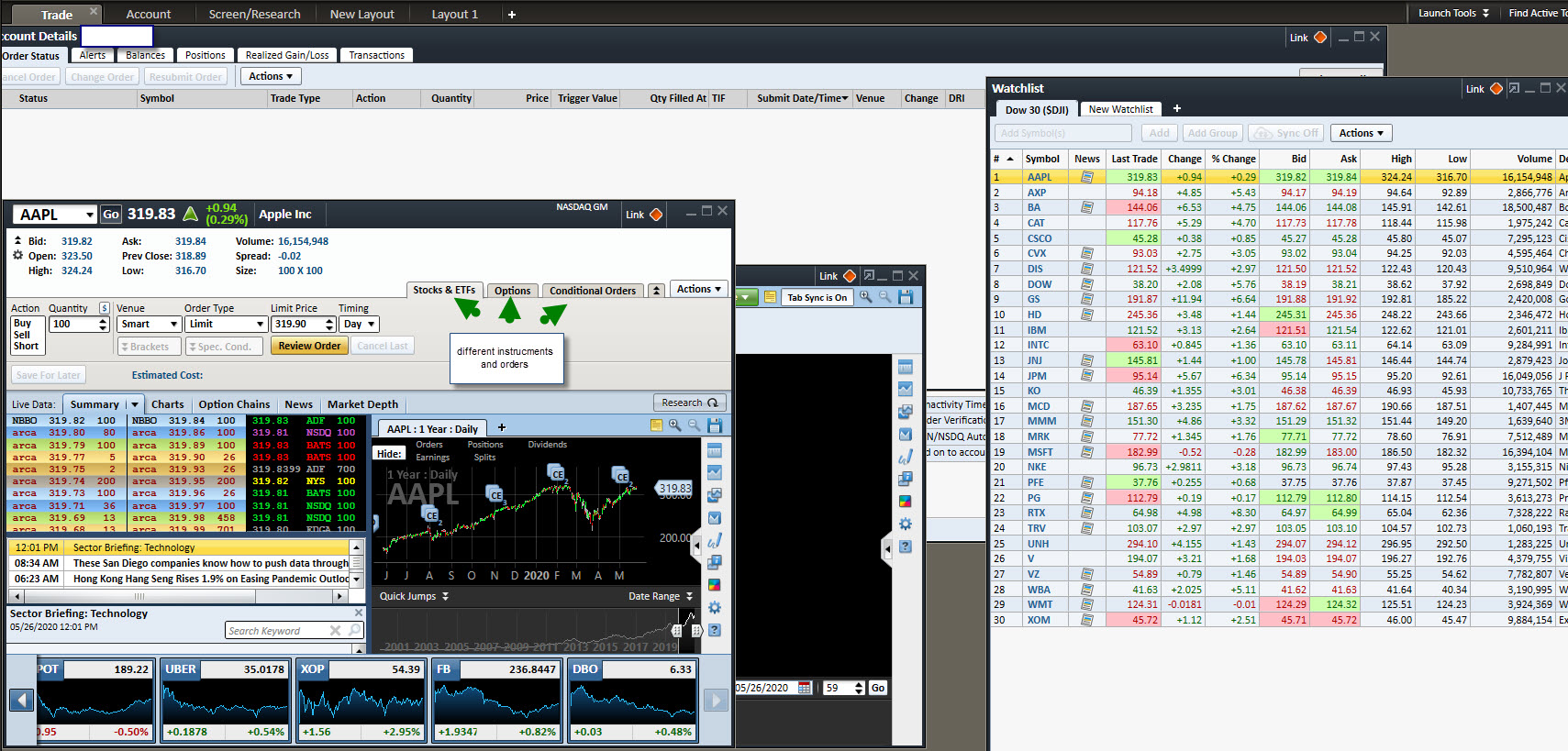Zoom in on the AAPL 1 Year chart
The image size is (1568, 751).
click(675, 425)
